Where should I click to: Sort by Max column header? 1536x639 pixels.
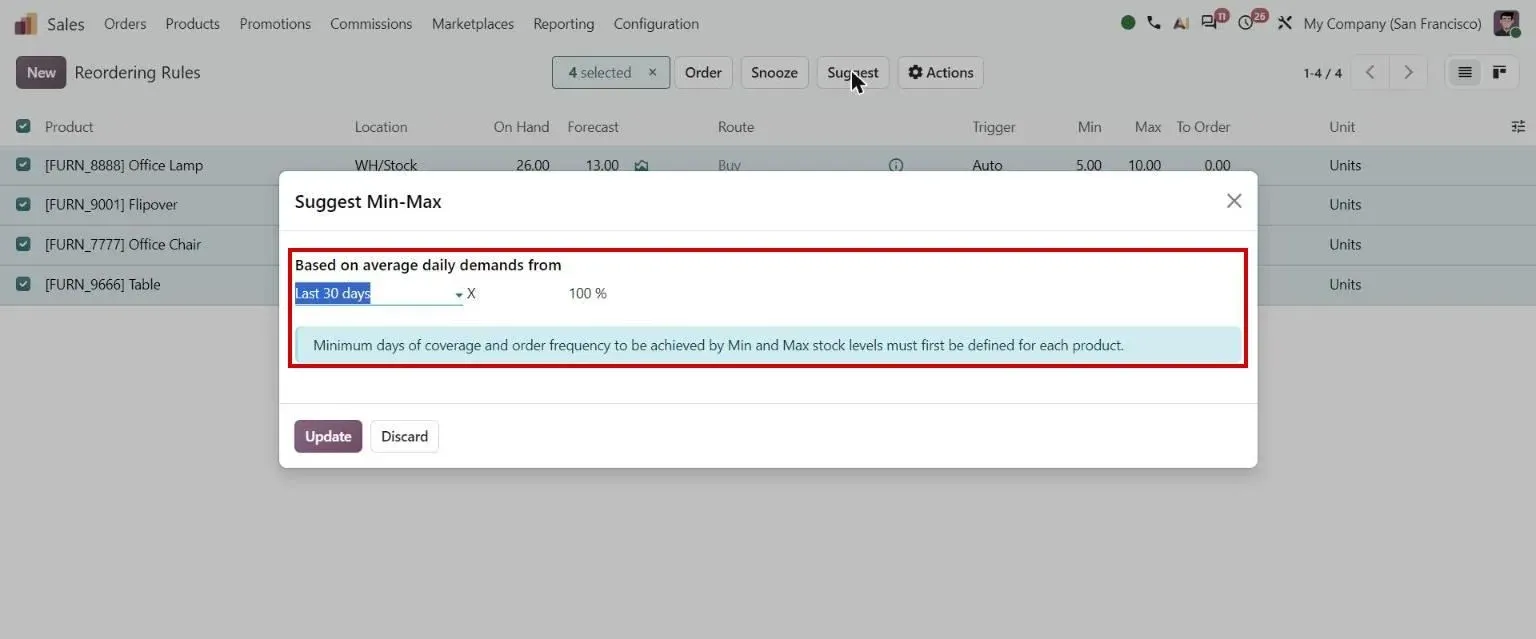click(1148, 127)
